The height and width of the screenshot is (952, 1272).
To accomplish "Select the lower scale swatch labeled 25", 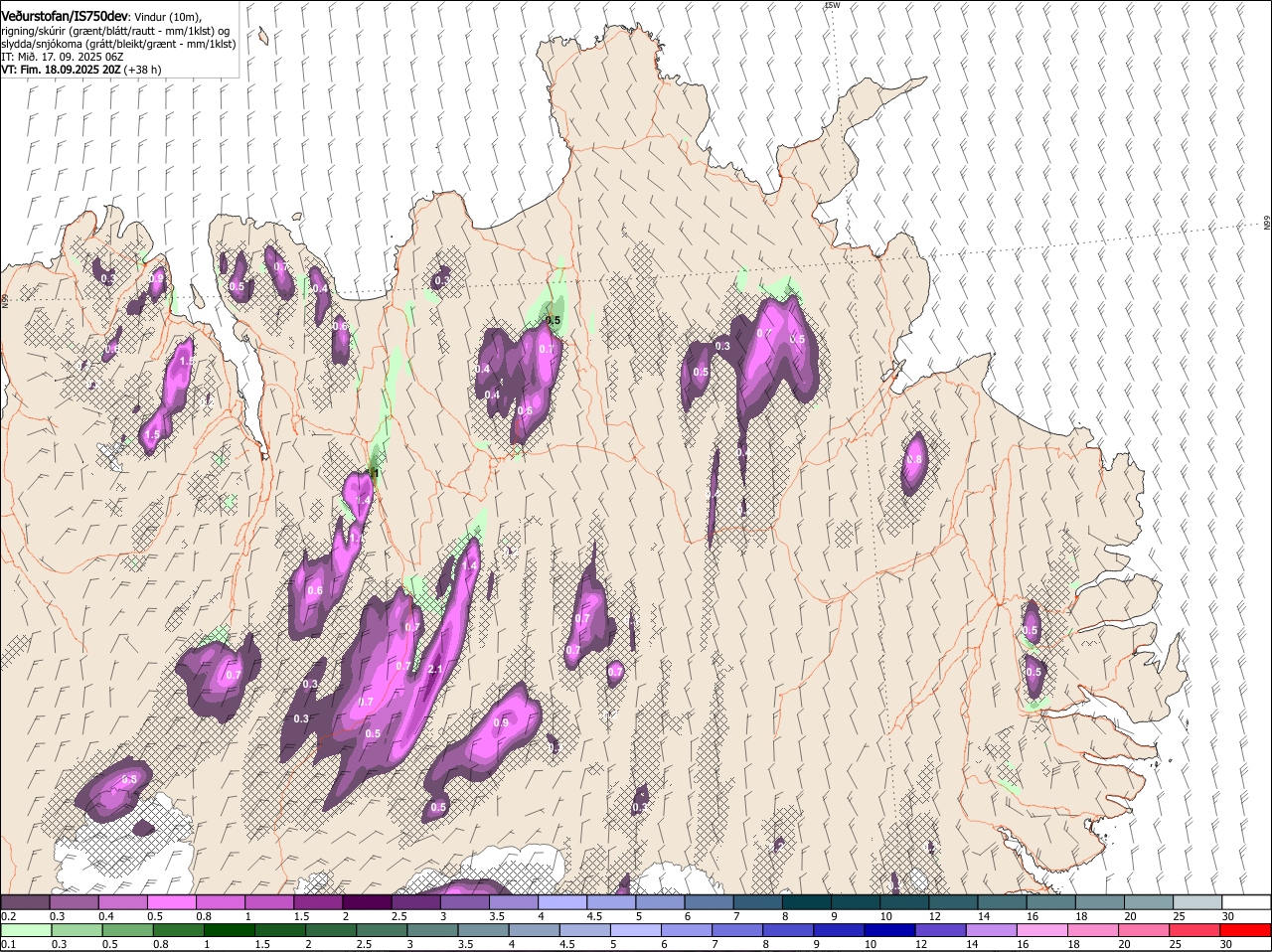I will point(1194,930).
